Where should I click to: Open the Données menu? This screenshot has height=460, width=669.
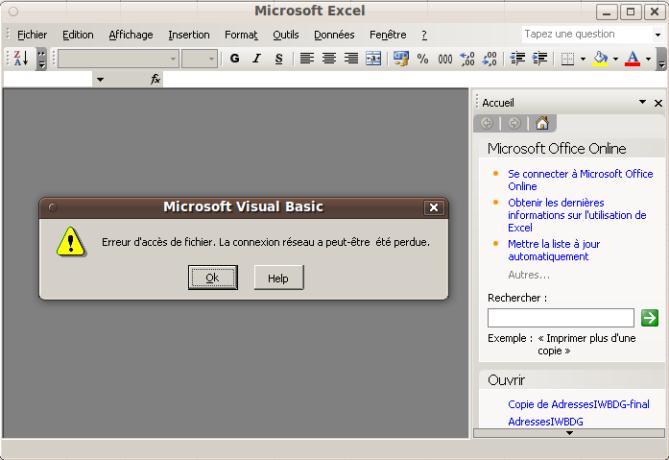[x=334, y=35]
